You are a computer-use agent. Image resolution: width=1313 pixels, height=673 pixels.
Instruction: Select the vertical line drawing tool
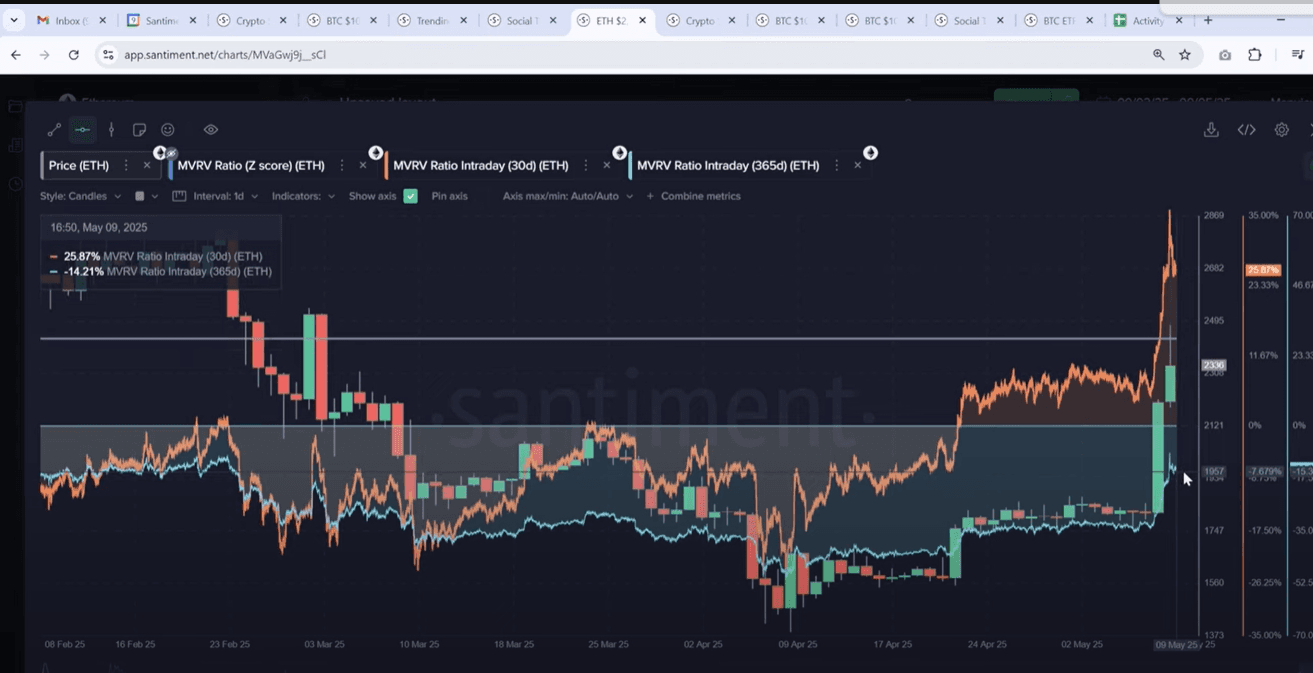point(111,129)
